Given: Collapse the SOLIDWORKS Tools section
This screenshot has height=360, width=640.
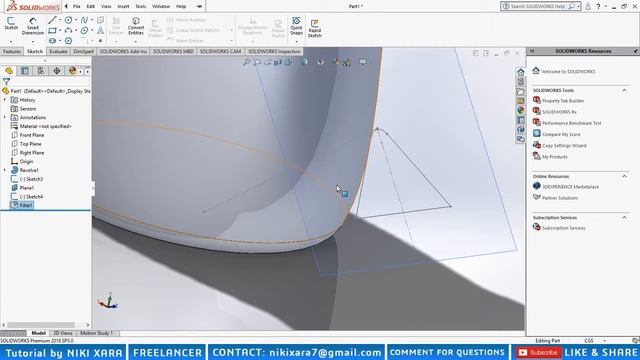Looking at the screenshot, I should 624,90.
